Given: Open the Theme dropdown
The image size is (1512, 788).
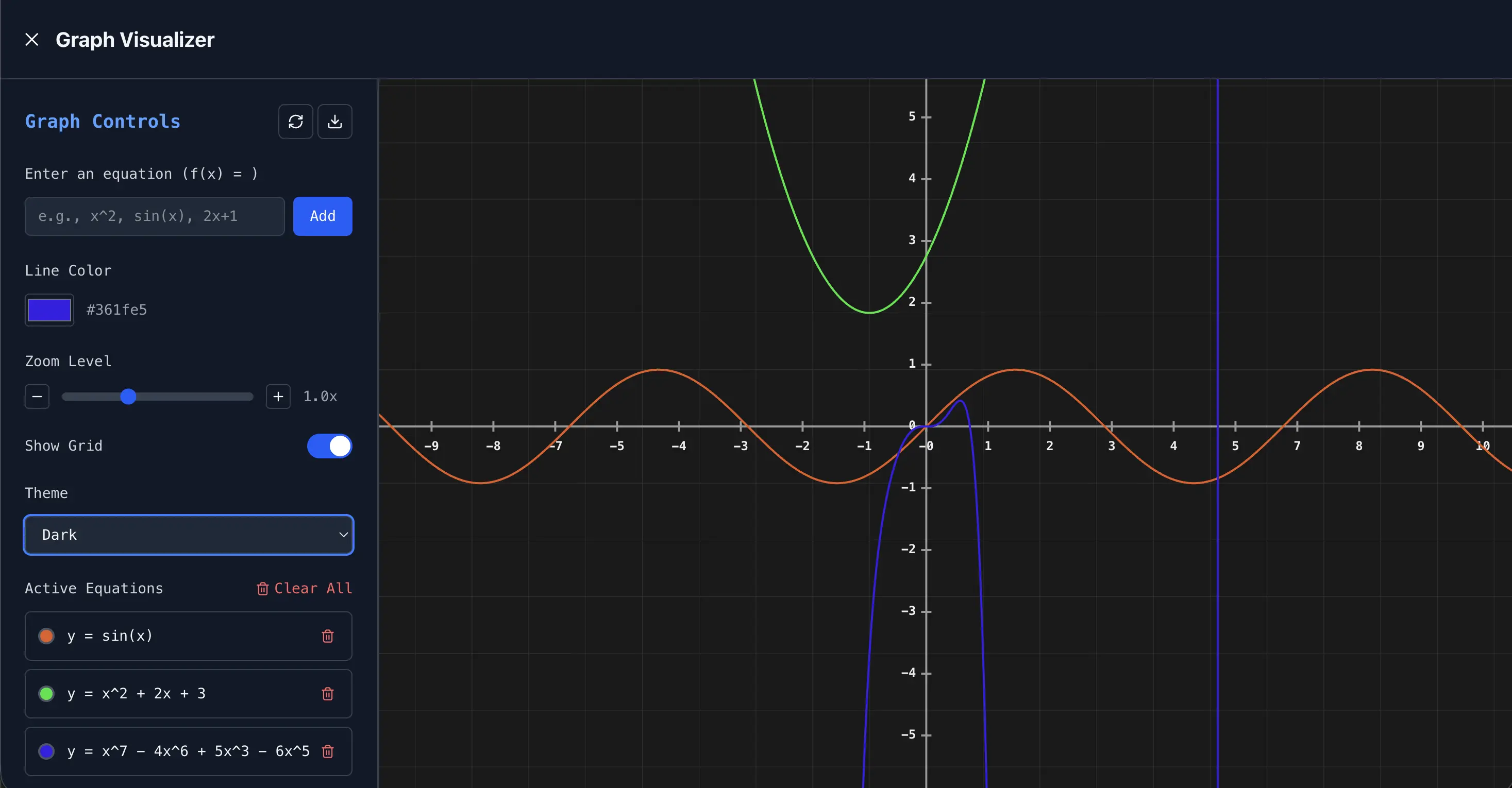Looking at the screenshot, I should coord(188,535).
